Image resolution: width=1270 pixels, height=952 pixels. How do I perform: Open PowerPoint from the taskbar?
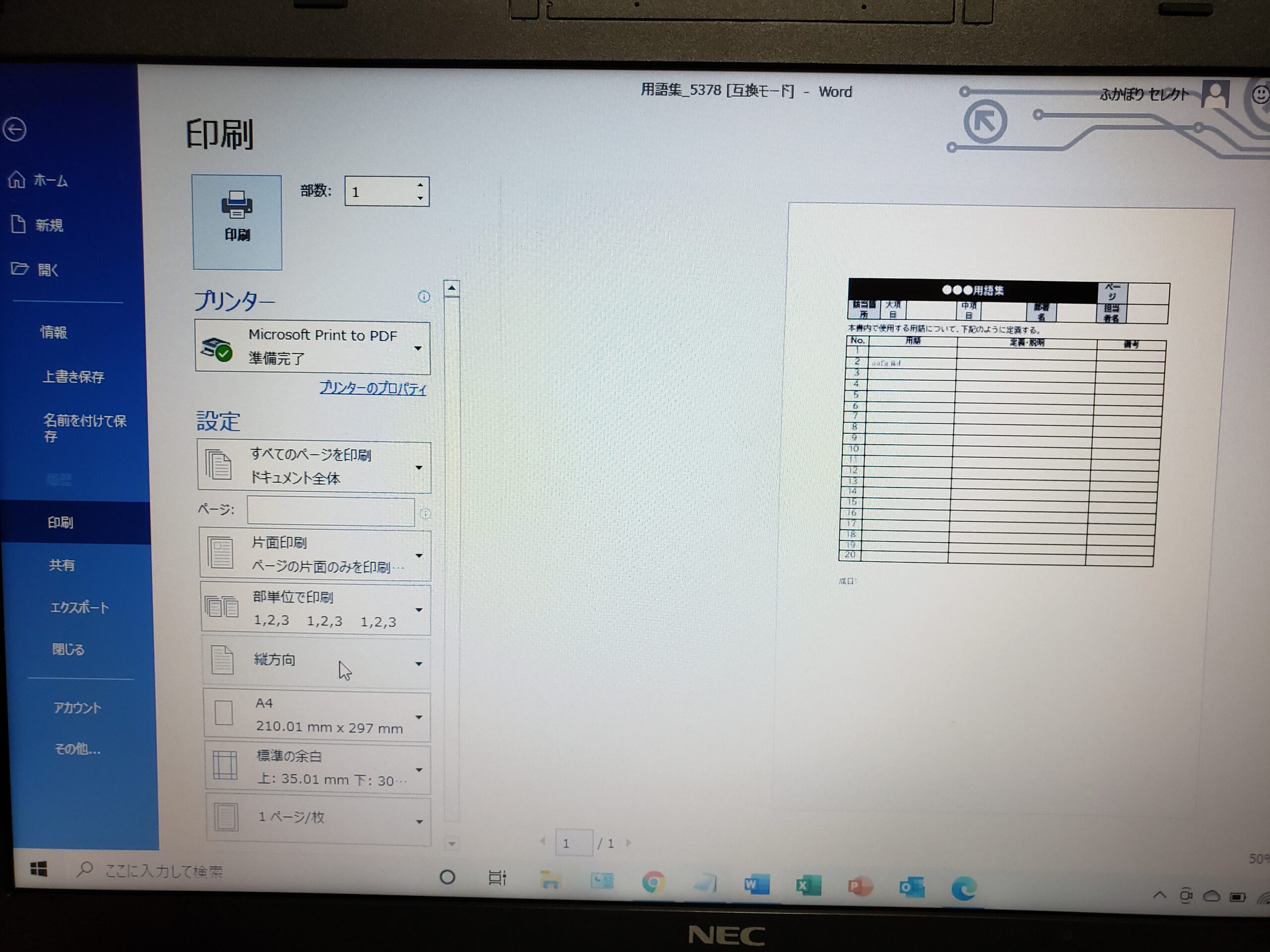tap(860, 887)
